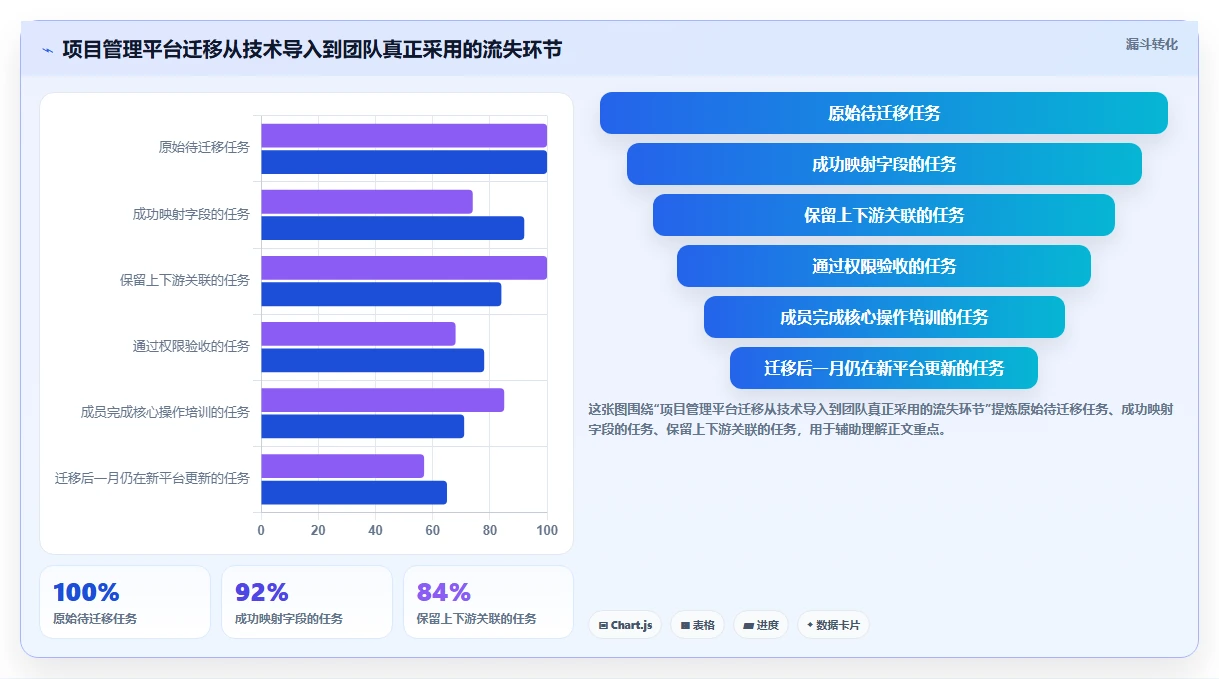1219x679 pixels.
Task: Click the 保留上下游关联的任务 funnel stage
Action: (884, 215)
